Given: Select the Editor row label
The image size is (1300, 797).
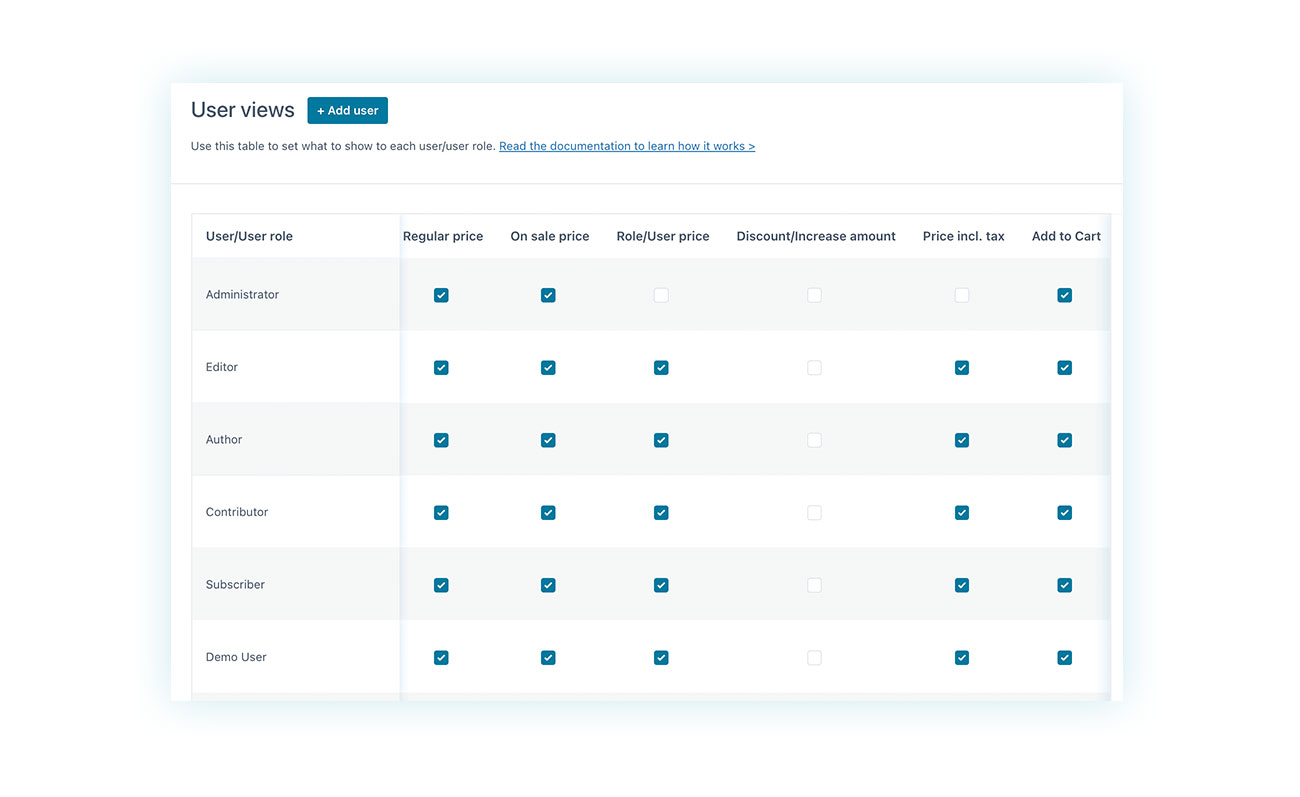Looking at the screenshot, I should coord(222,367).
